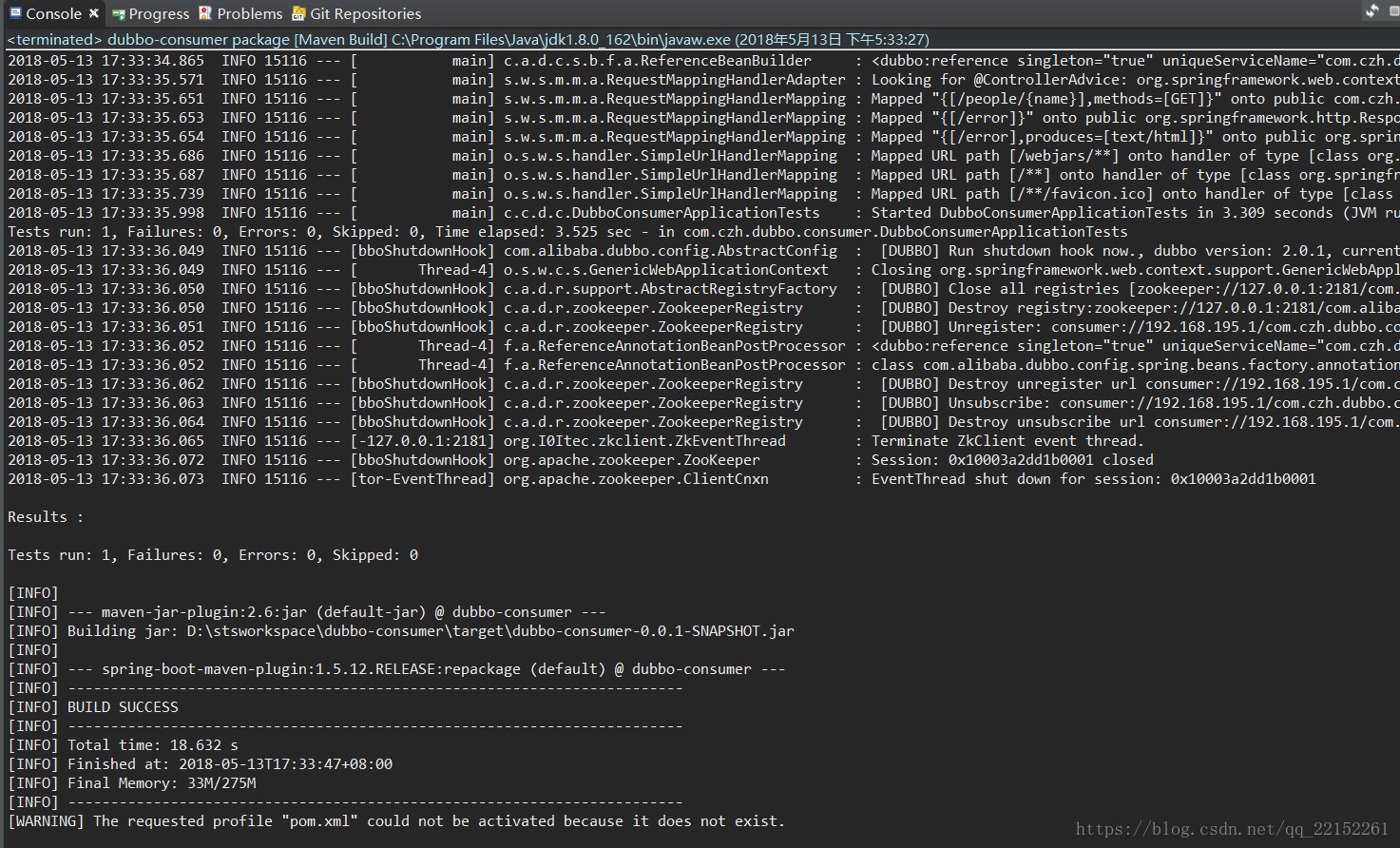This screenshot has width=1400, height=848.
Task: Click the 'Closing org.springframework.web.context.support.GenericWebAppl' log line
Action: click(703, 270)
